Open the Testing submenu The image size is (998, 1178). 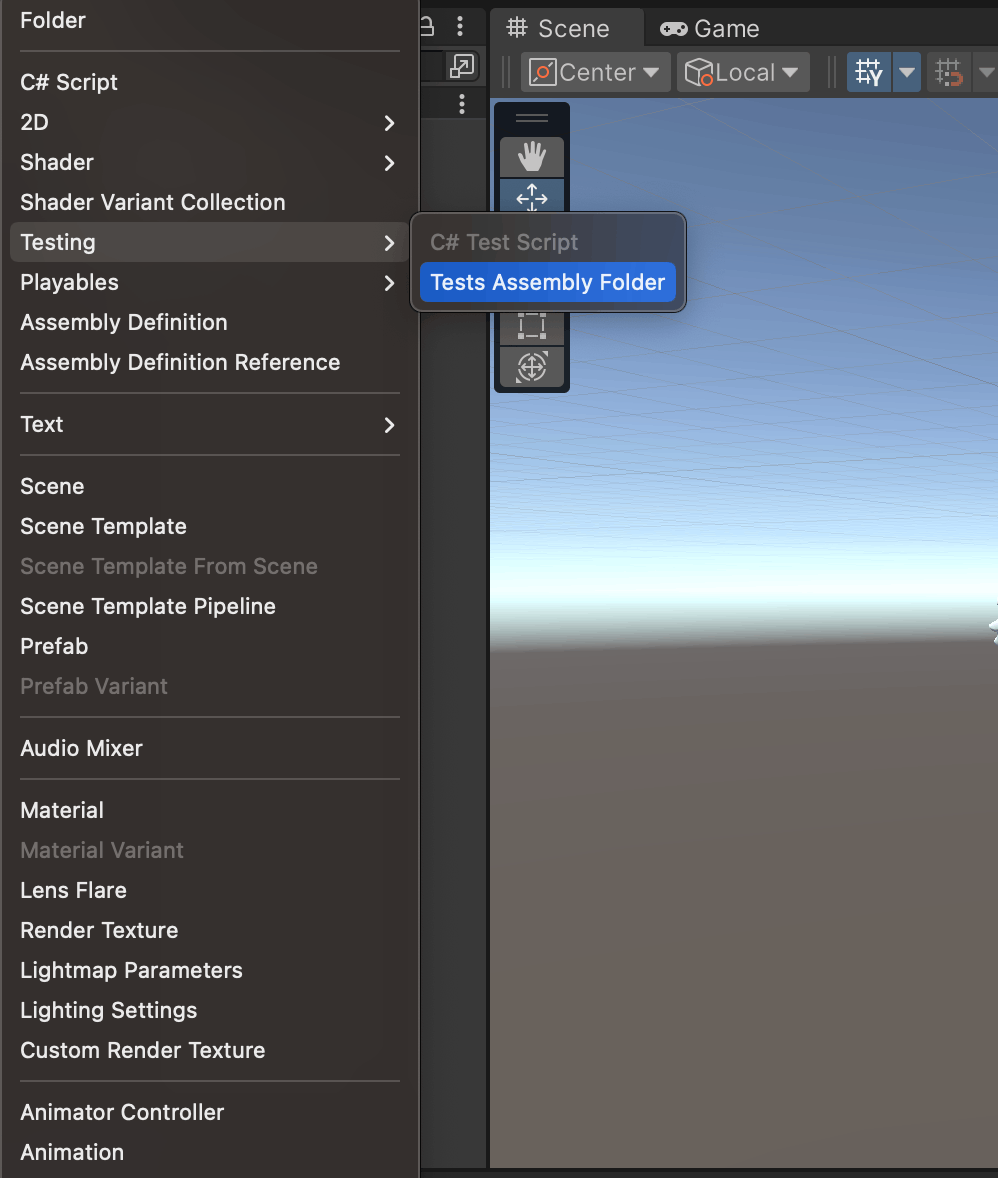210,242
